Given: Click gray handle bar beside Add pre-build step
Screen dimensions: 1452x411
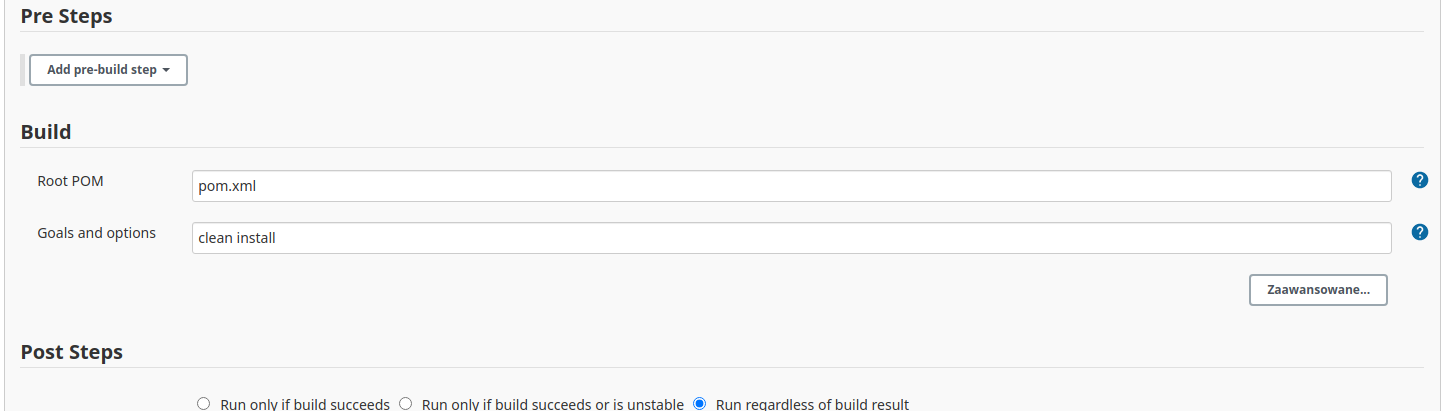Looking at the screenshot, I should pos(23,70).
